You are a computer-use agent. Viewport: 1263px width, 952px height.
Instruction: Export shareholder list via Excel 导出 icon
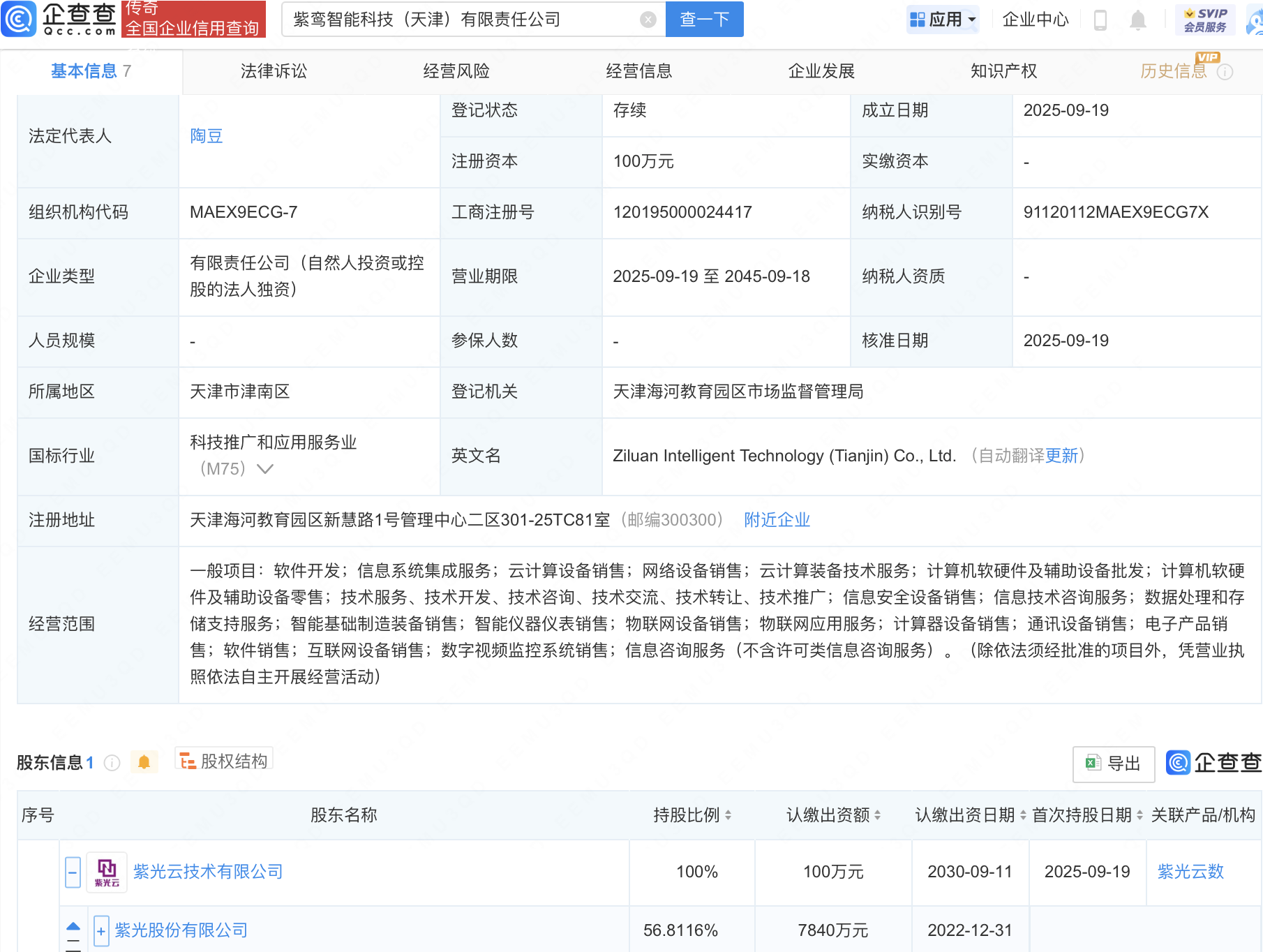tap(1112, 764)
